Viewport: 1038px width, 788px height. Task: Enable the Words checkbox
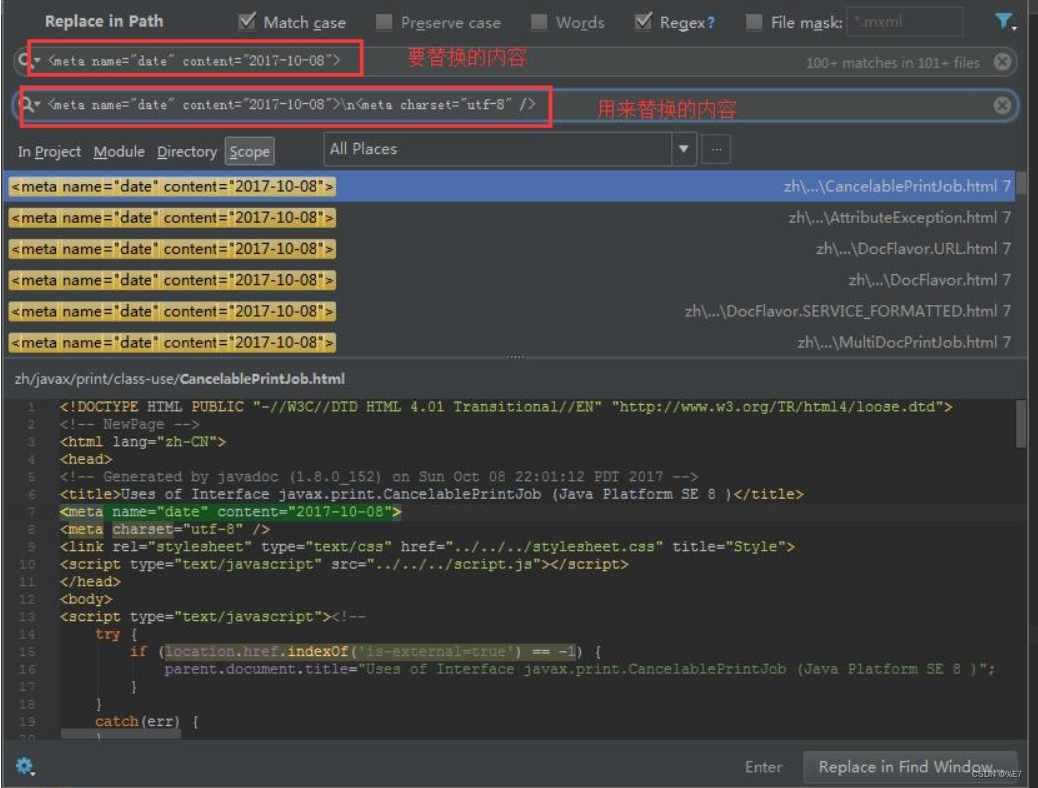click(x=539, y=22)
